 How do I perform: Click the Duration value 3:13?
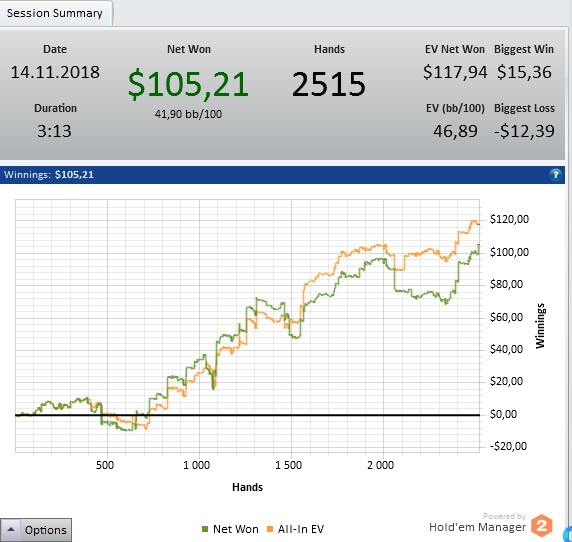point(54,131)
